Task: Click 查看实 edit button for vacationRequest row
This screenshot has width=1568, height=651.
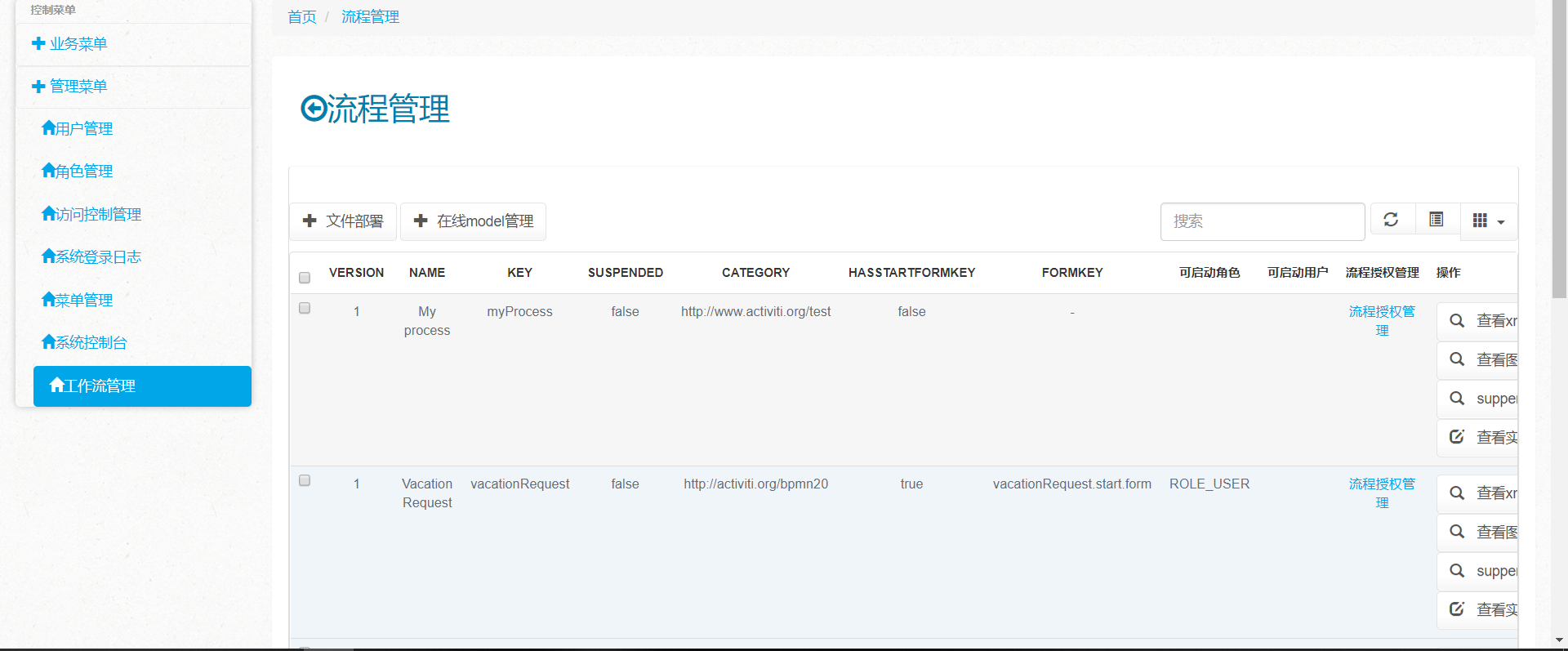Action: coord(1478,610)
